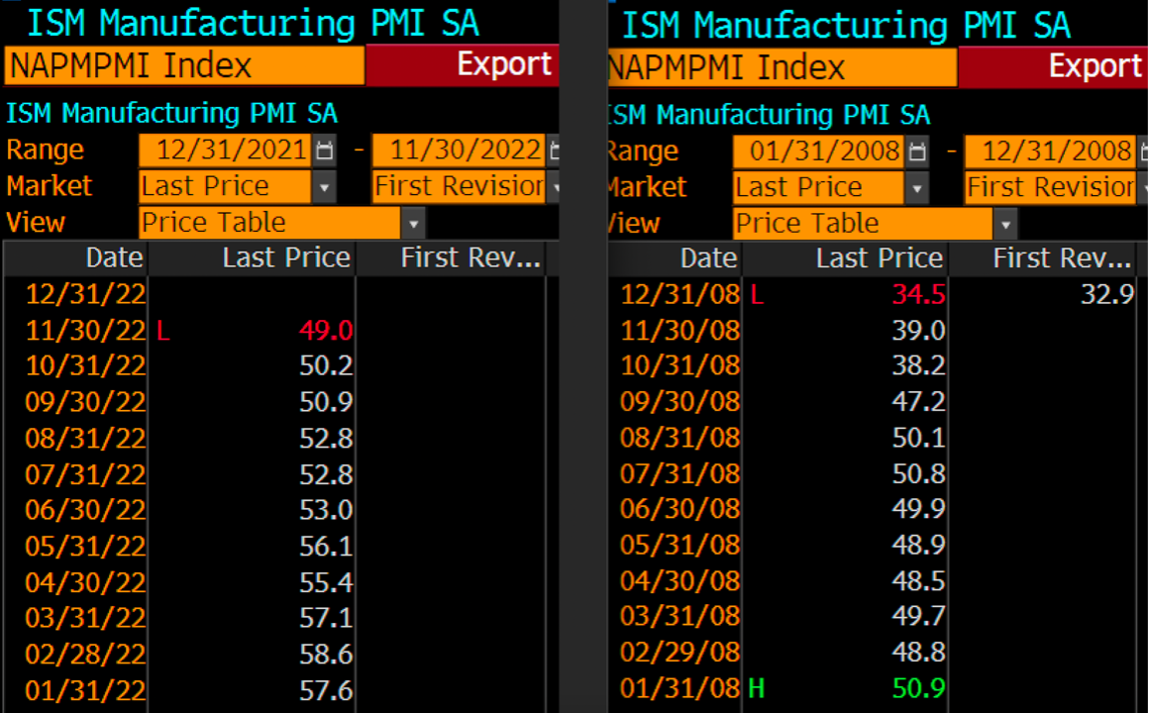Click the 39.0 last price value
The width and height of the screenshot is (1151, 715).
click(x=918, y=331)
